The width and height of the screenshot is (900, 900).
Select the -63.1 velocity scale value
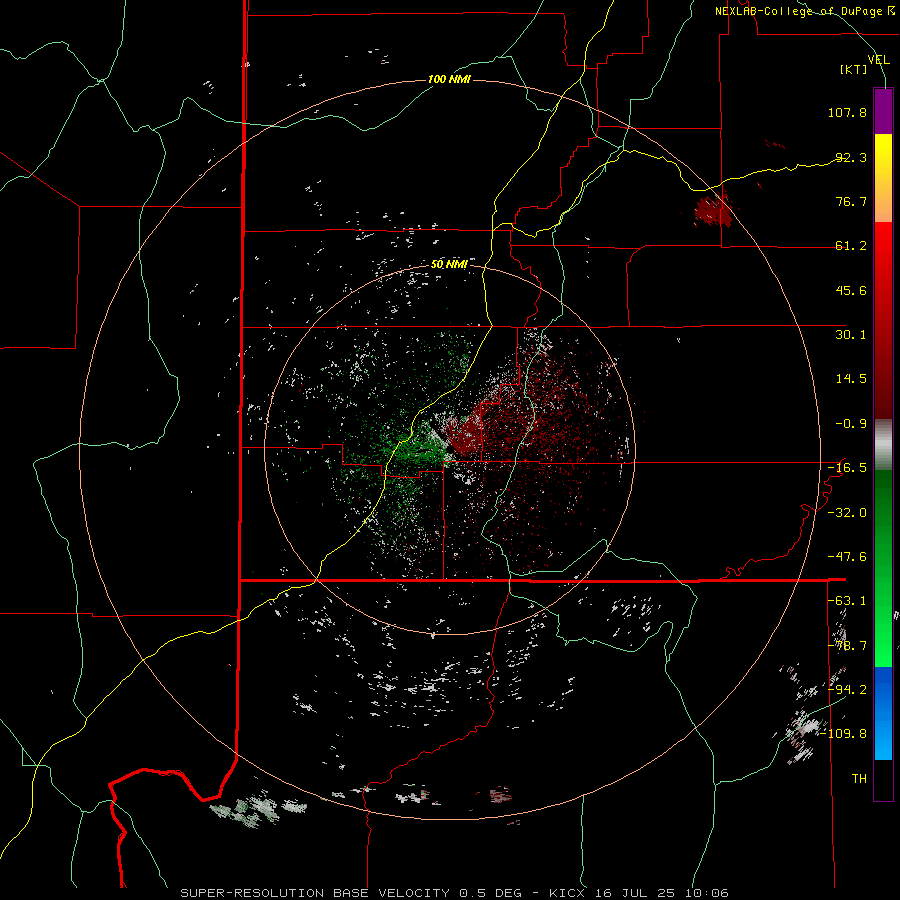click(x=847, y=601)
